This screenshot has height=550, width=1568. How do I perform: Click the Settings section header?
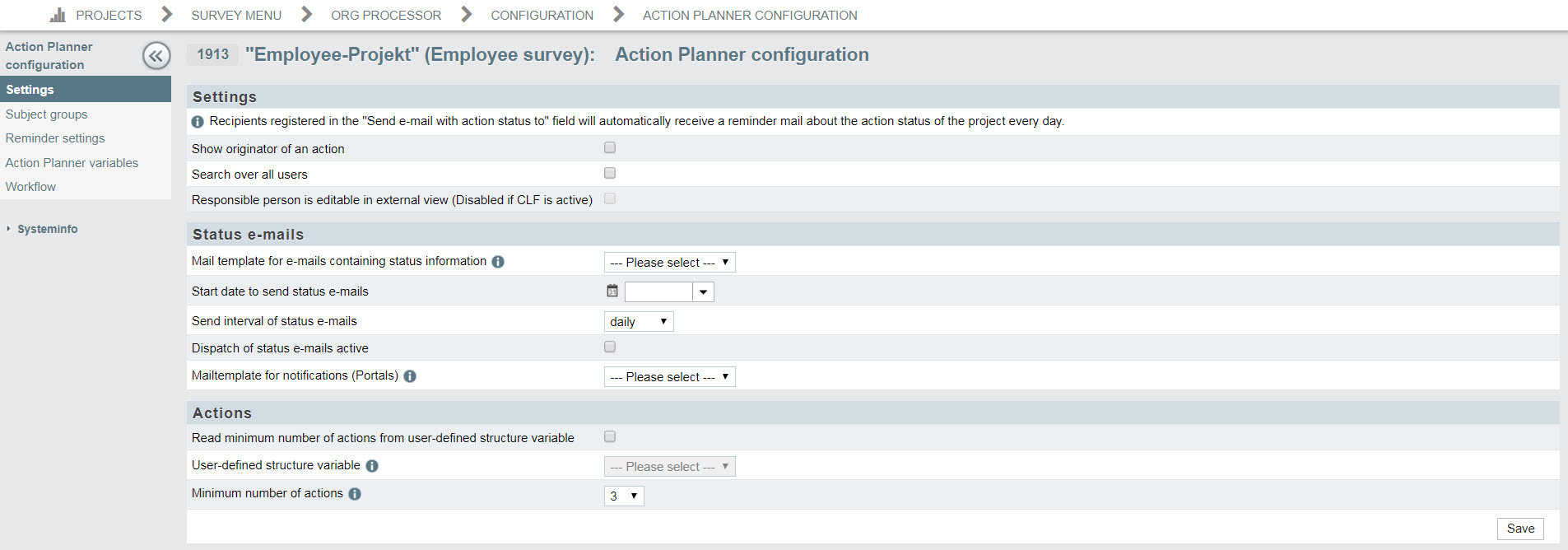click(873, 97)
